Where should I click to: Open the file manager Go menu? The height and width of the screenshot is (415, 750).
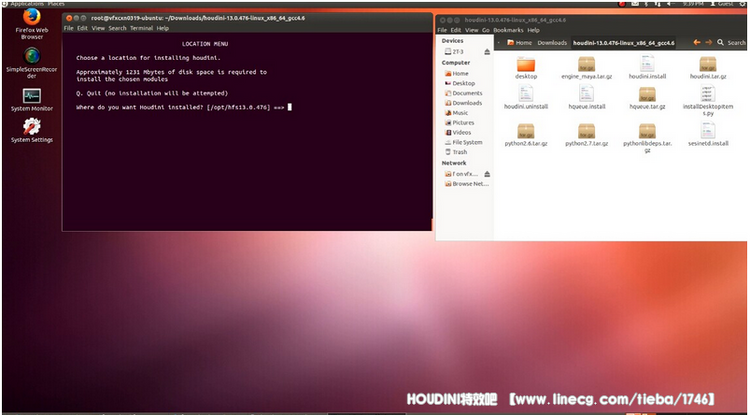point(485,30)
